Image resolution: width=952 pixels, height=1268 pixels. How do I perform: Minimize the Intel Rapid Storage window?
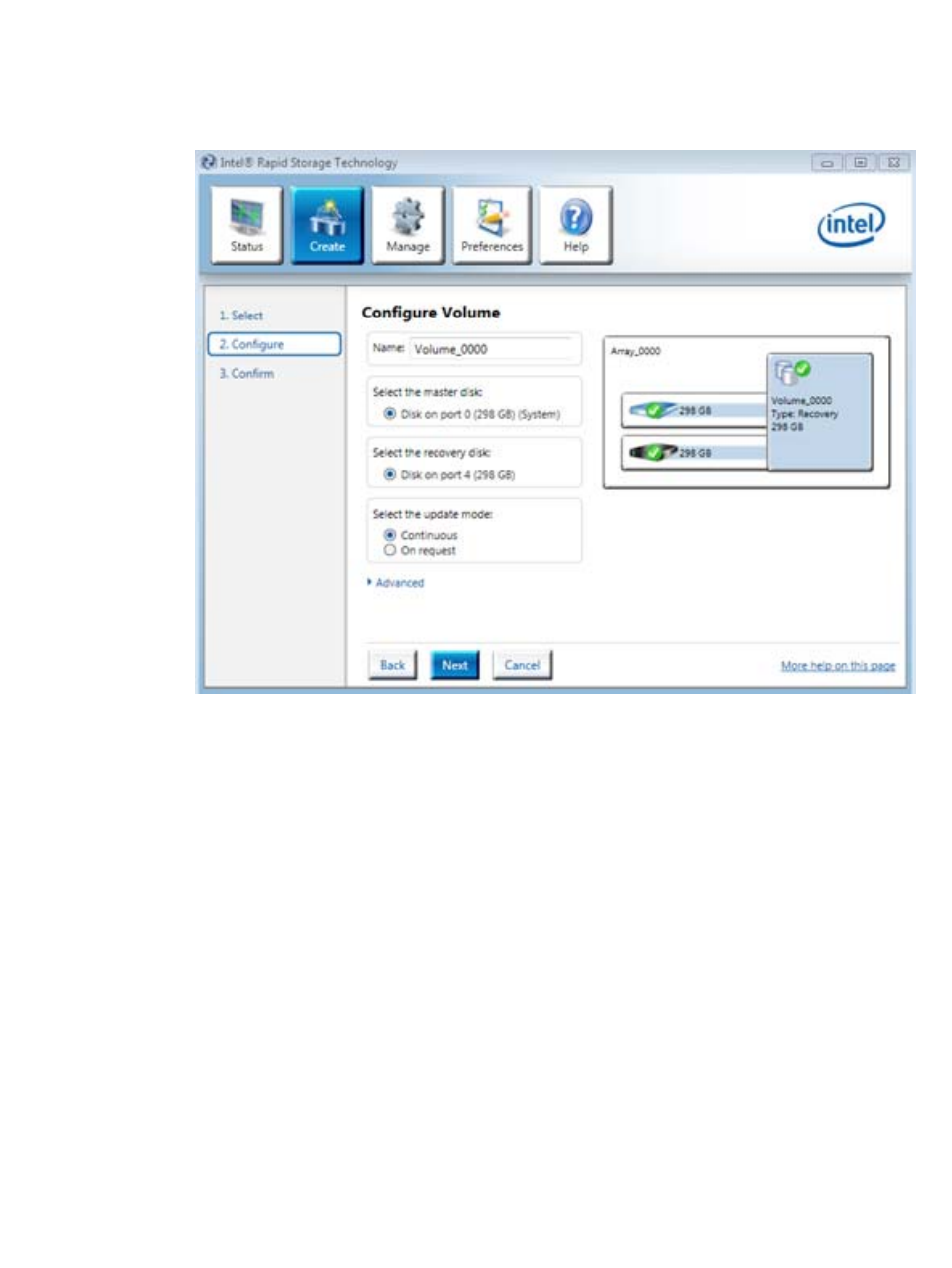click(x=827, y=162)
